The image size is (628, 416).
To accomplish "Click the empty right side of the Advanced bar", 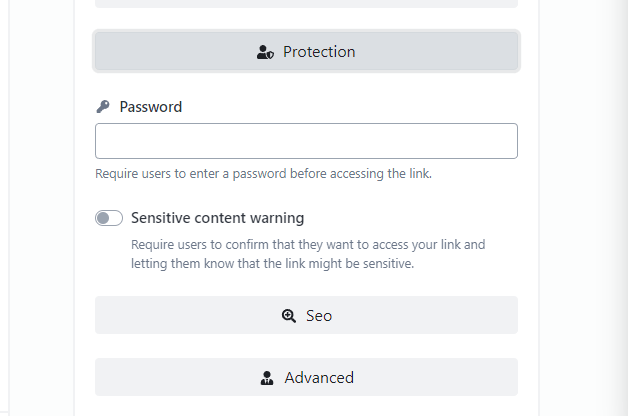I will [450, 378].
